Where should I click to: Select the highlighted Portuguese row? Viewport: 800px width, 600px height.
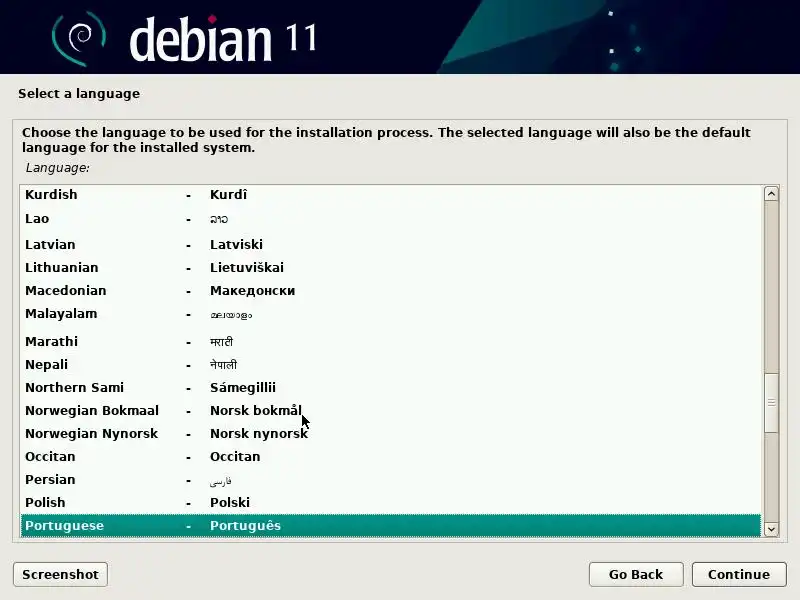pos(390,526)
